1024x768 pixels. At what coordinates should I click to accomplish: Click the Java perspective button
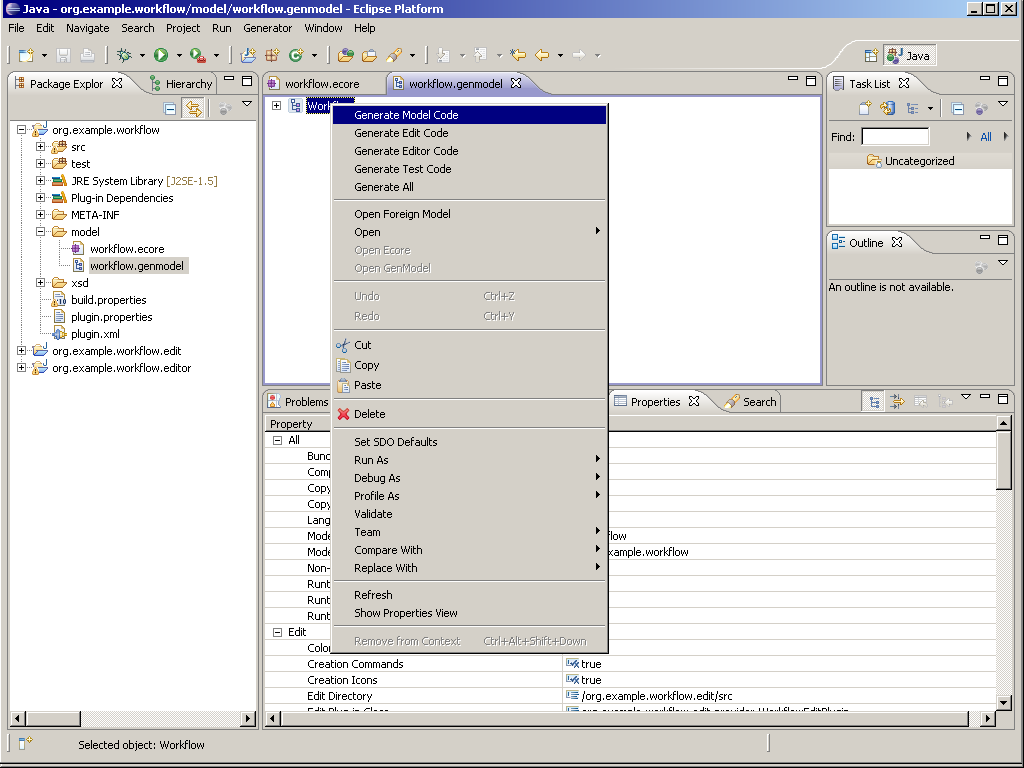click(909, 56)
